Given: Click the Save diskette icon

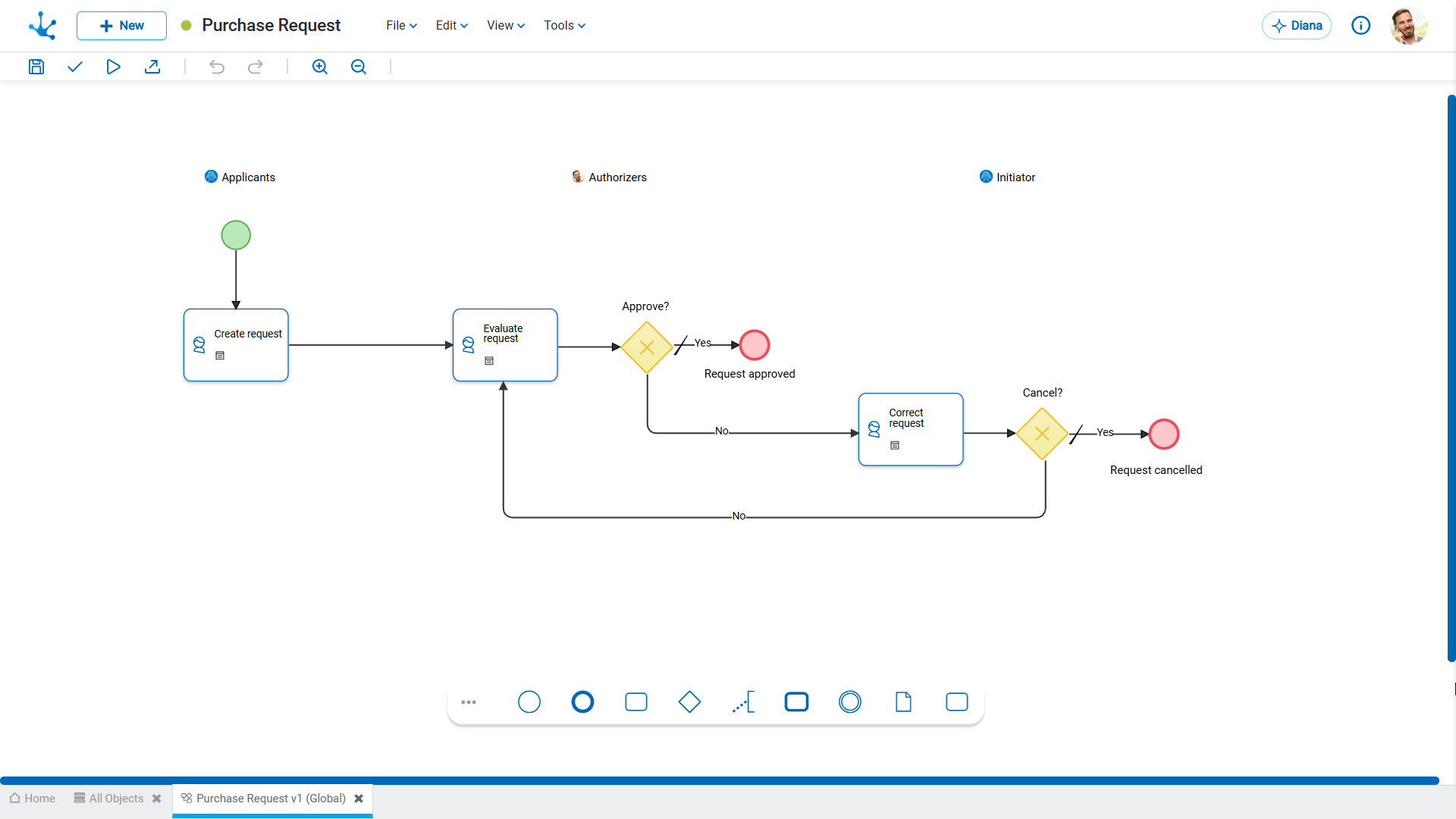Looking at the screenshot, I should [36, 67].
